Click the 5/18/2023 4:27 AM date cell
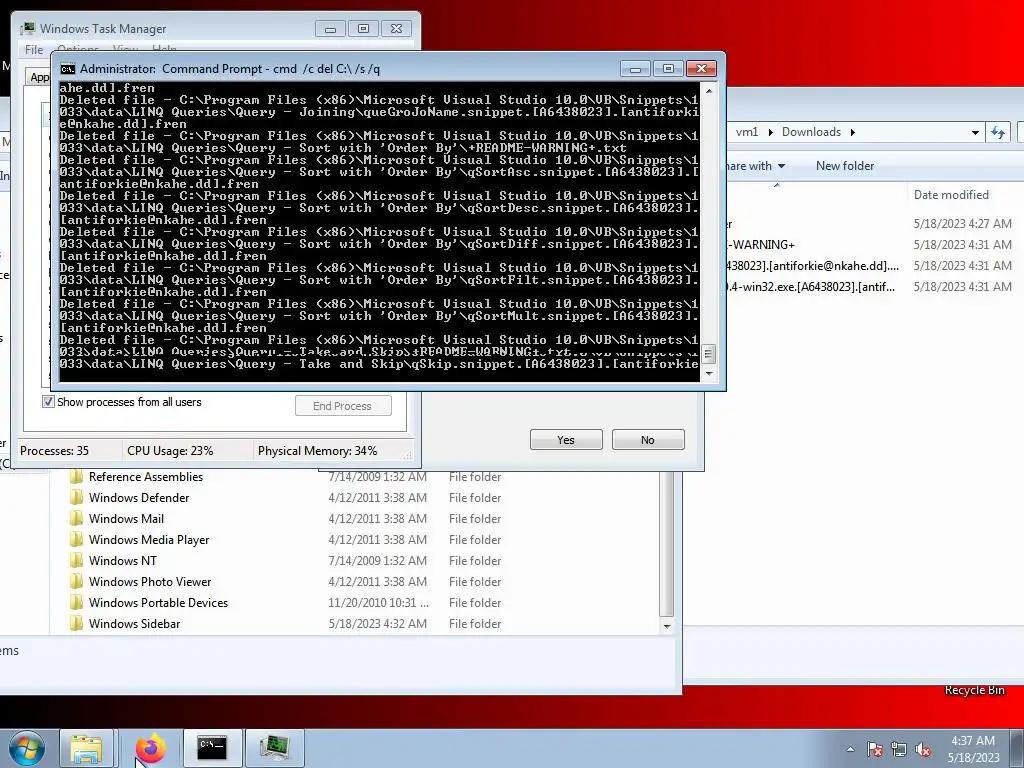The image size is (1024, 768). (x=963, y=223)
